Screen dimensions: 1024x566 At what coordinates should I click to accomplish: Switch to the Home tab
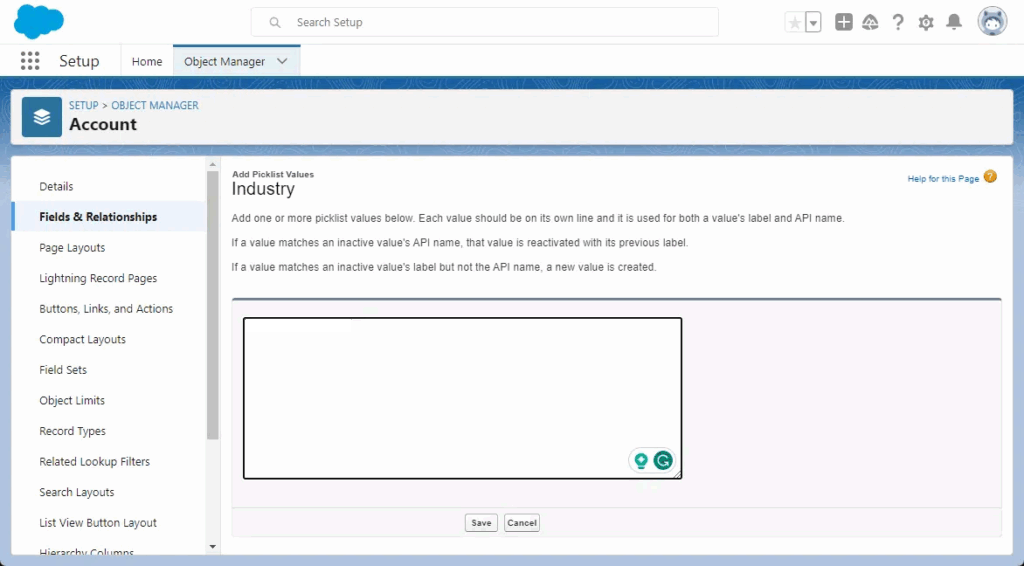click(x=147, y=61)
